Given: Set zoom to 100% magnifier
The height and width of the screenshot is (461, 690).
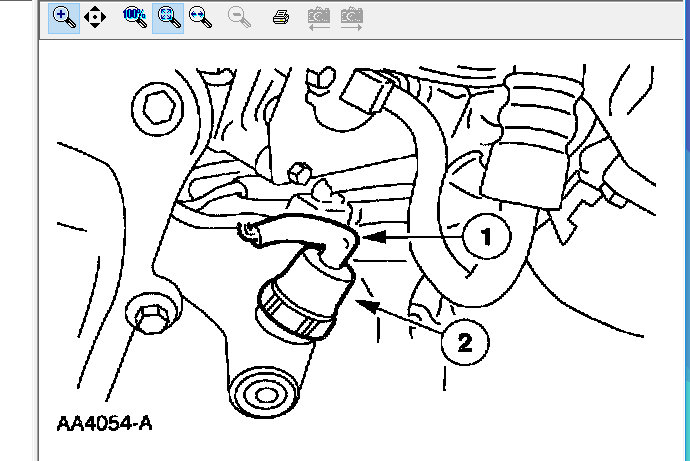Looking at the screenshot, I should pos(135,18).
